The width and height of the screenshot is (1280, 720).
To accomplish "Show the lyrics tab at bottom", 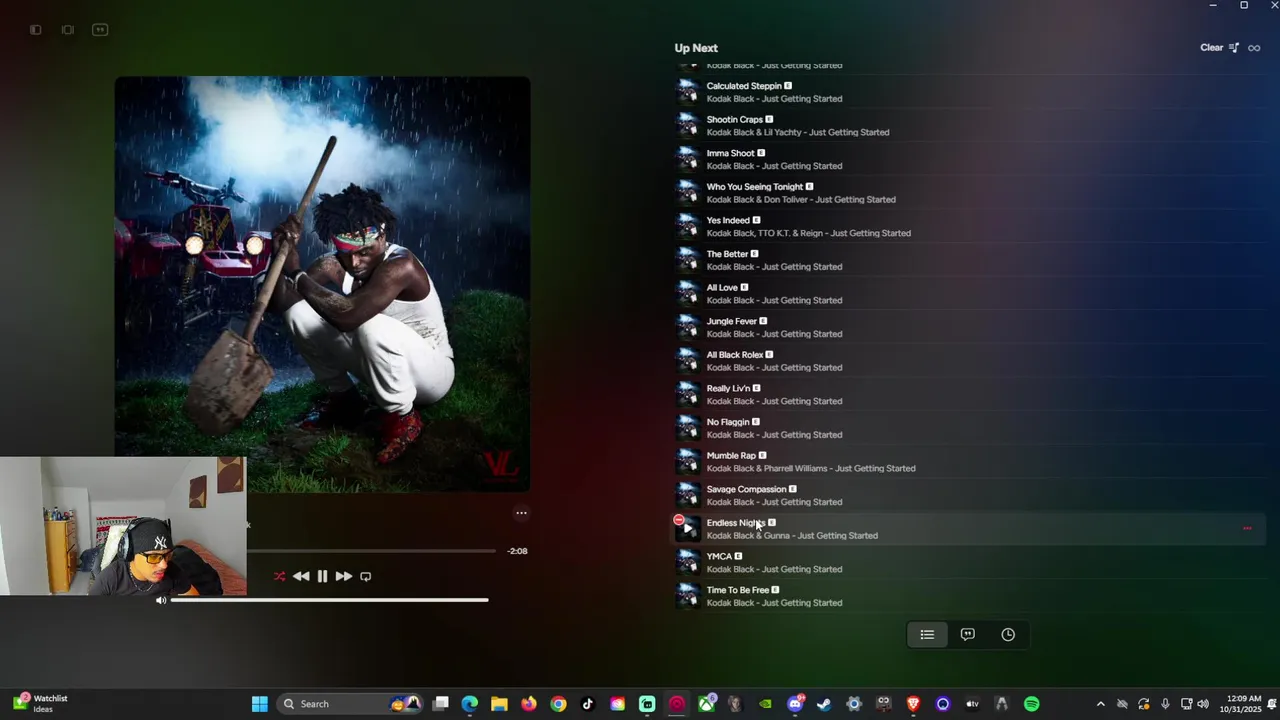I will point(968,634).
